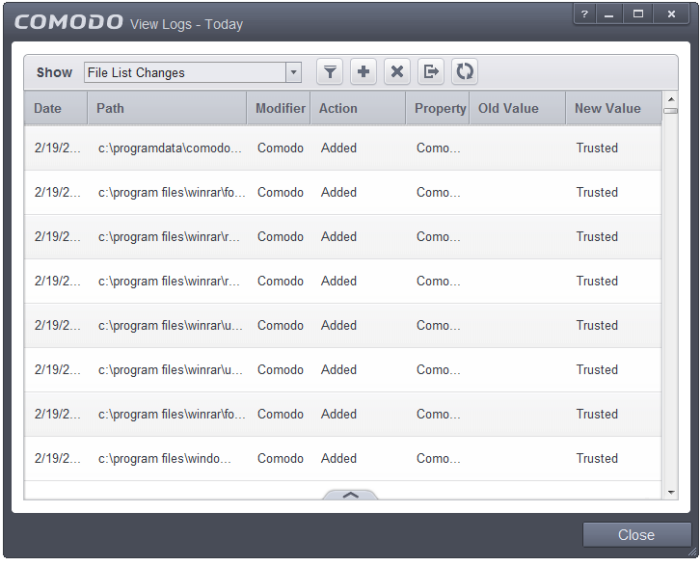Click Comodo modifier in program files\windo row
This screenshot has width=700, height=561.
point(280,458)
